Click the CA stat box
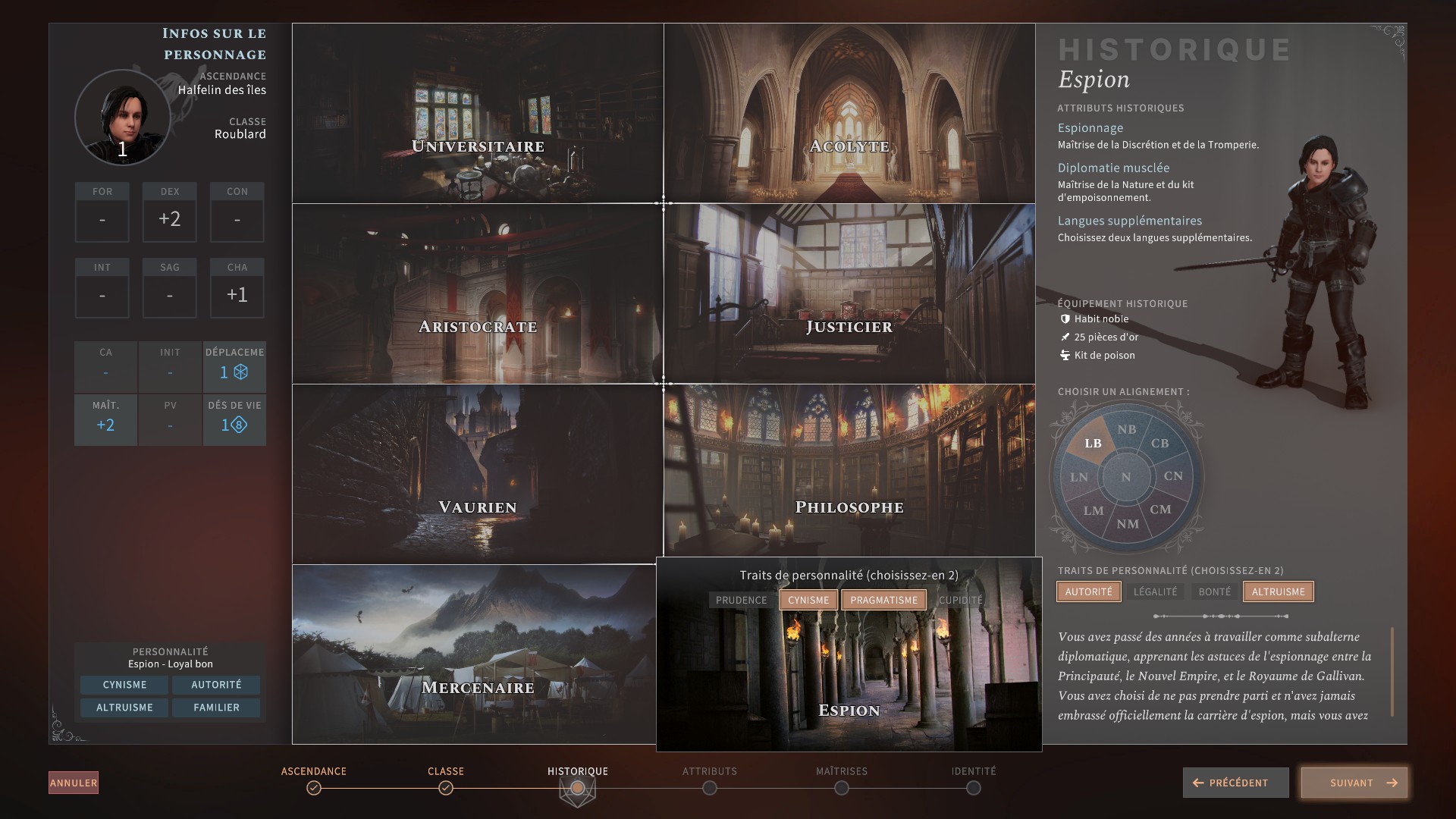1456x819 pixels. point(105,366)
